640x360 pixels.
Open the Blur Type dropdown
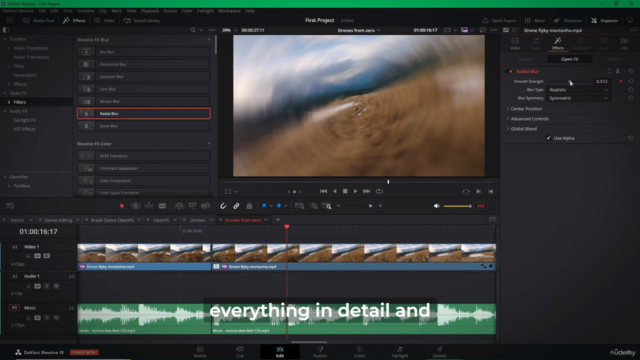pos(578,90)
